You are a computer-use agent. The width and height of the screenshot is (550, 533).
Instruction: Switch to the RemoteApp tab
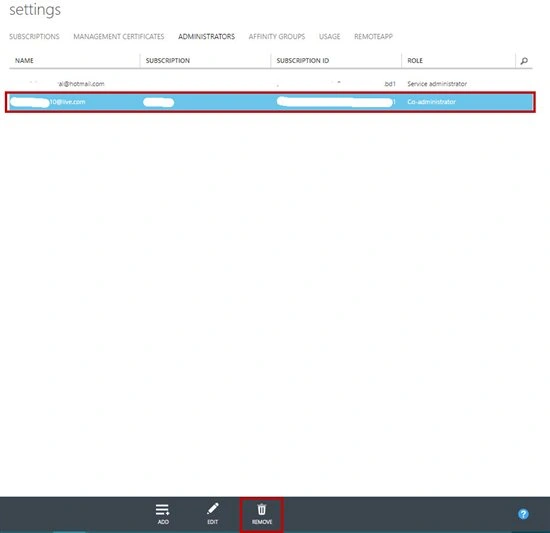click(x=373, y=36)
